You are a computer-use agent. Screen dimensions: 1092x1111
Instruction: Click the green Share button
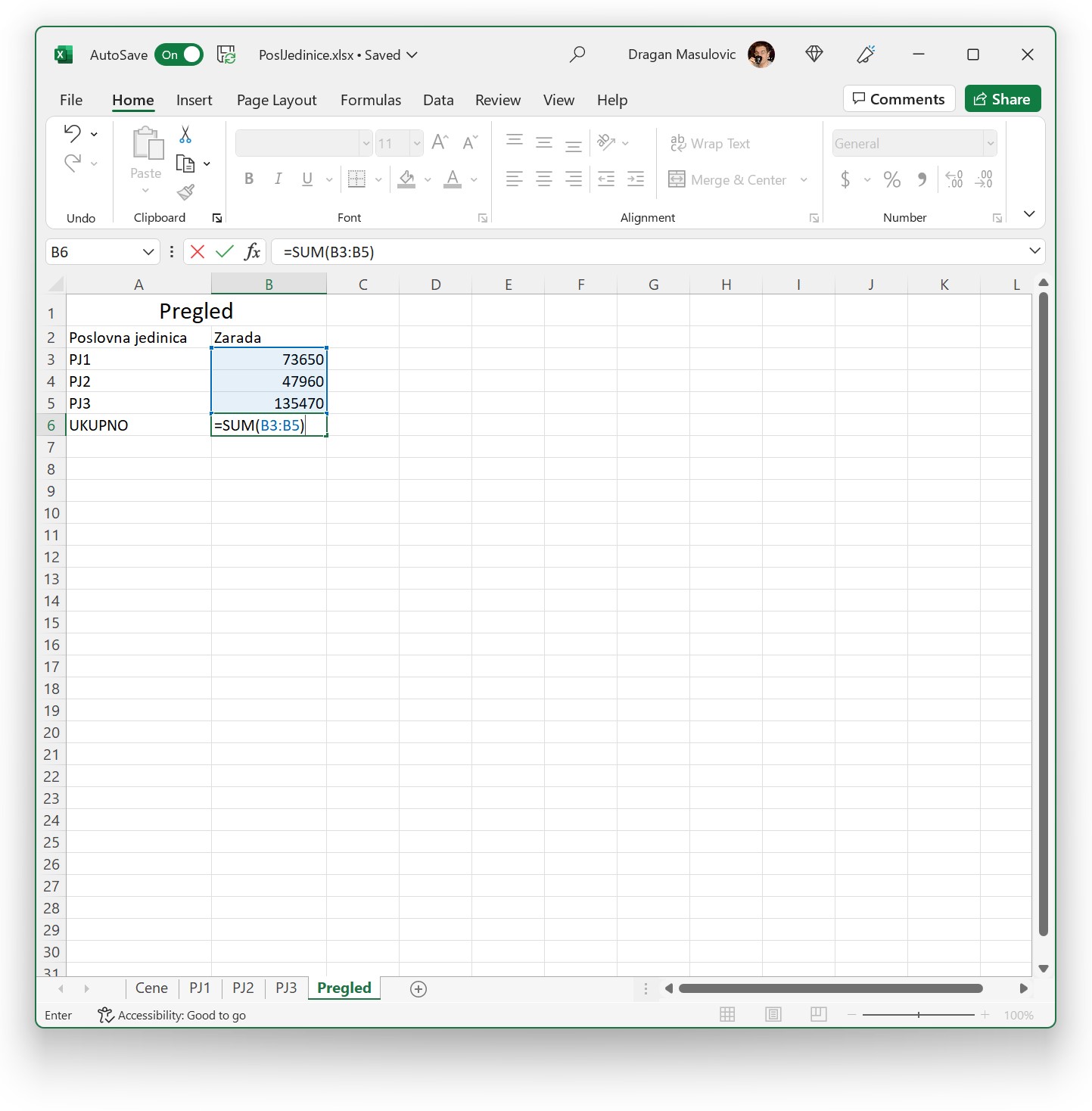tap(1003, 99)
